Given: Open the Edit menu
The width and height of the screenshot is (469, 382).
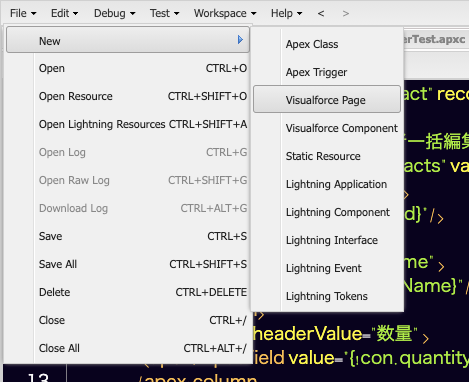Looking at the screenshot, I should (x=64, y=13).
